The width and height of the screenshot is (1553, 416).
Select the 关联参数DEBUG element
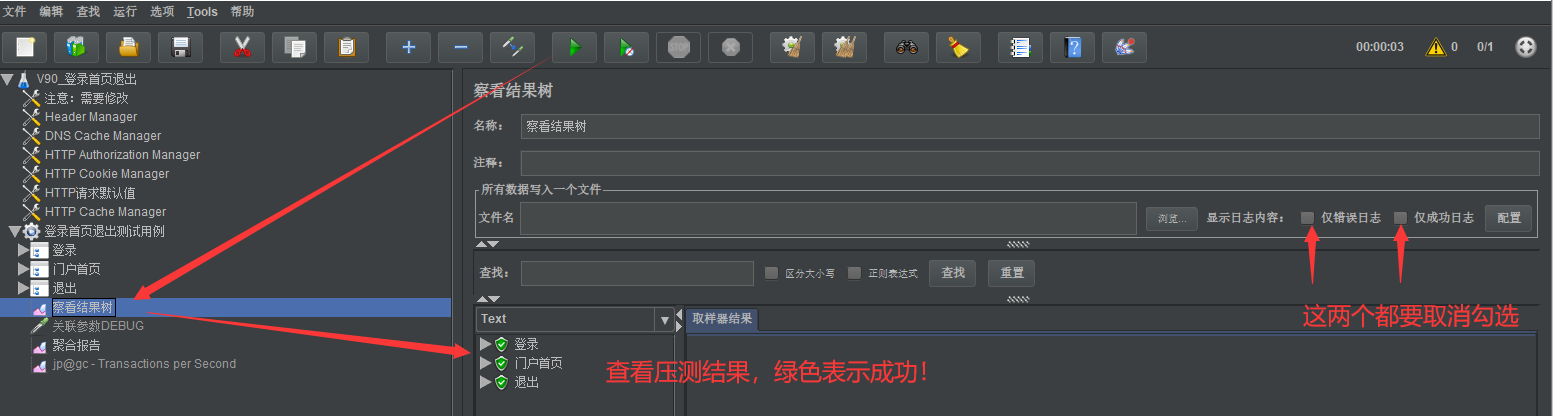tap(98, 326)
